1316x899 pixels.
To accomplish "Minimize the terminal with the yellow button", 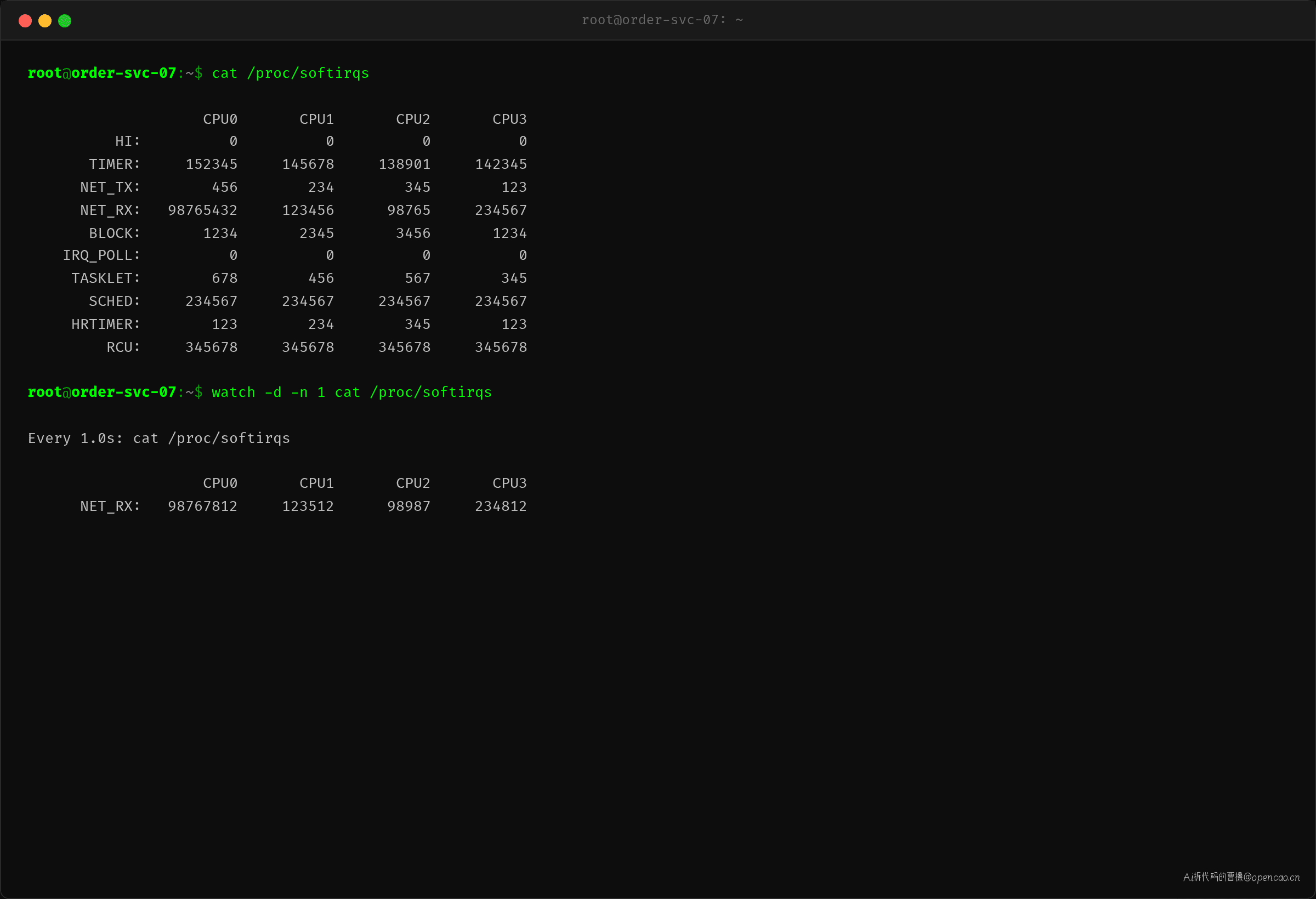I will coord(45,21).
